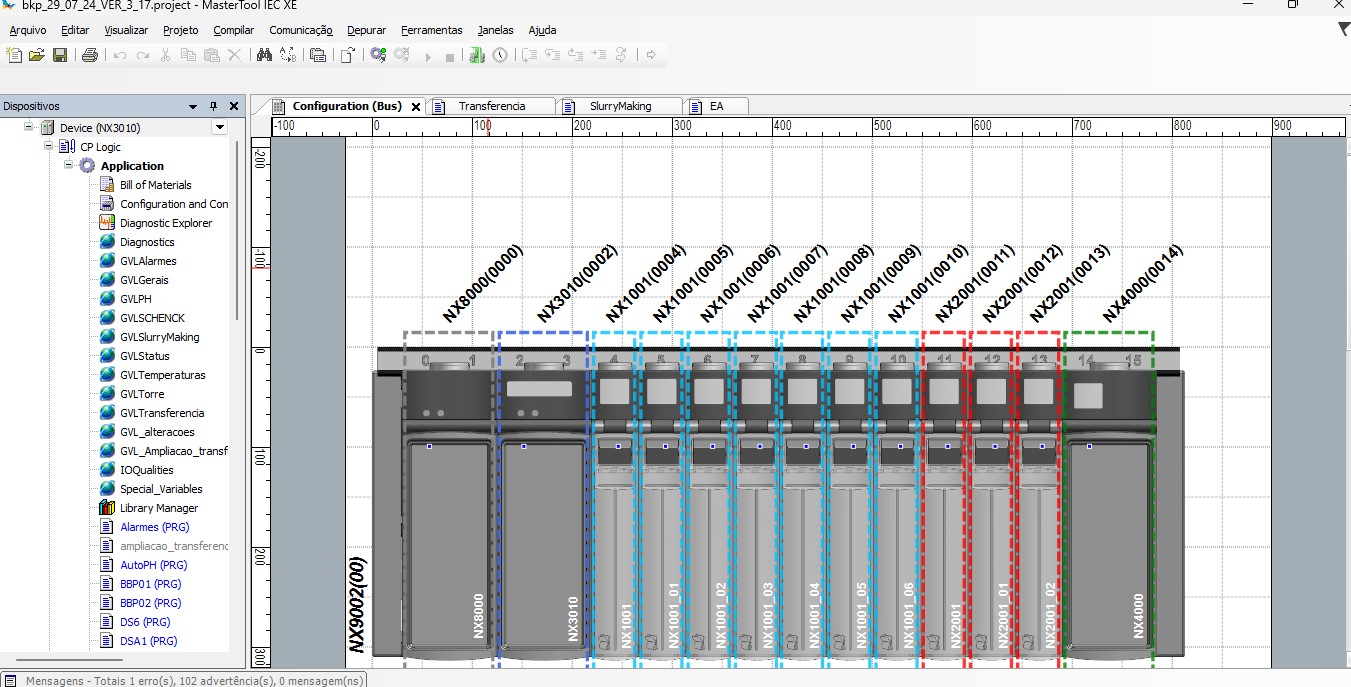
Task: Open the Dispositivos panel options dropdown arrow
Action: [193, 106]
